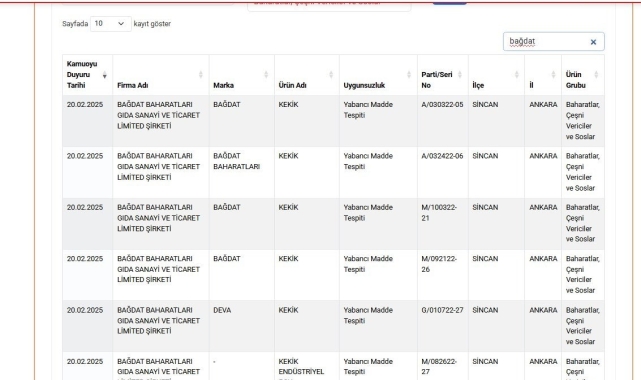
Task: Select row with brand BAĞDAT BAHARATLARI
Action: (333, 172)
